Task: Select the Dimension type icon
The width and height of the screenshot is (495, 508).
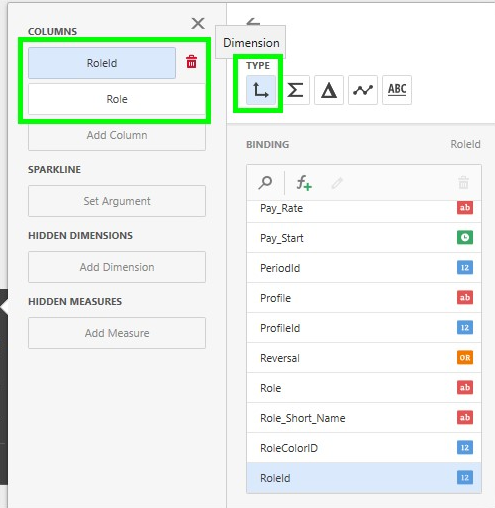Action: click(x=261, y=90)
